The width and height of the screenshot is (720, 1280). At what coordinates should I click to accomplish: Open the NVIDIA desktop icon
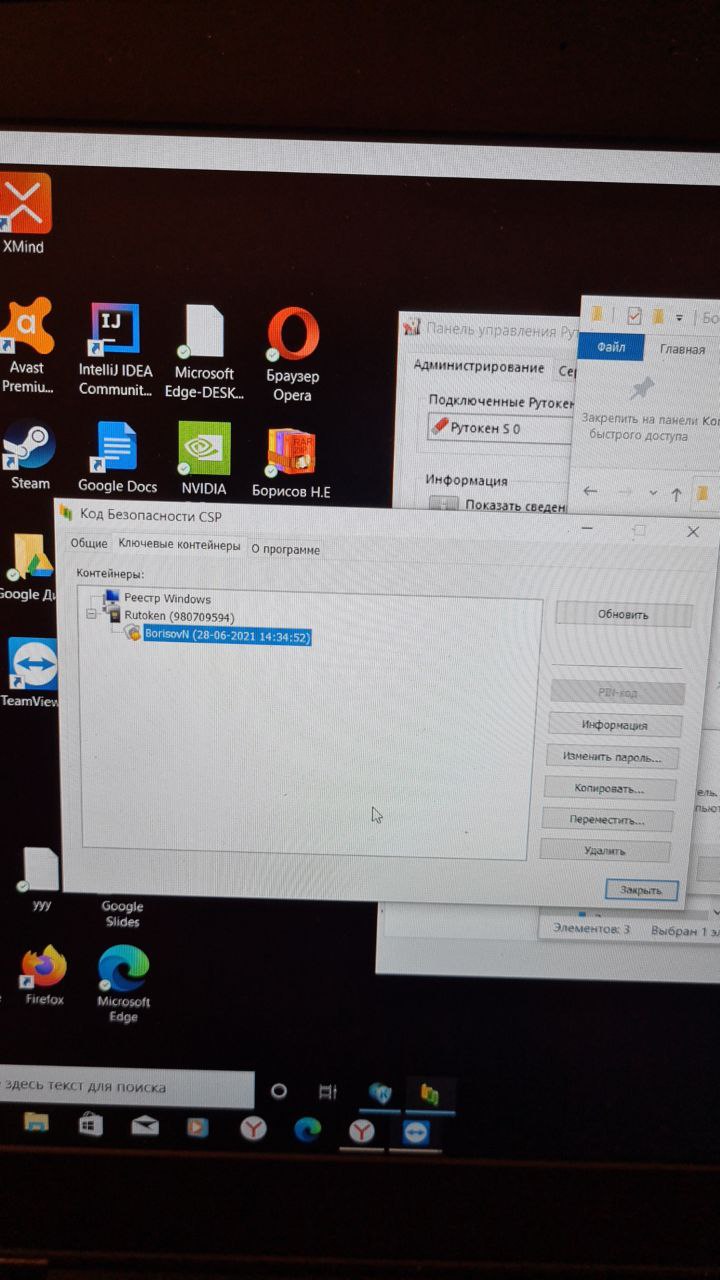tap(204, 460)
